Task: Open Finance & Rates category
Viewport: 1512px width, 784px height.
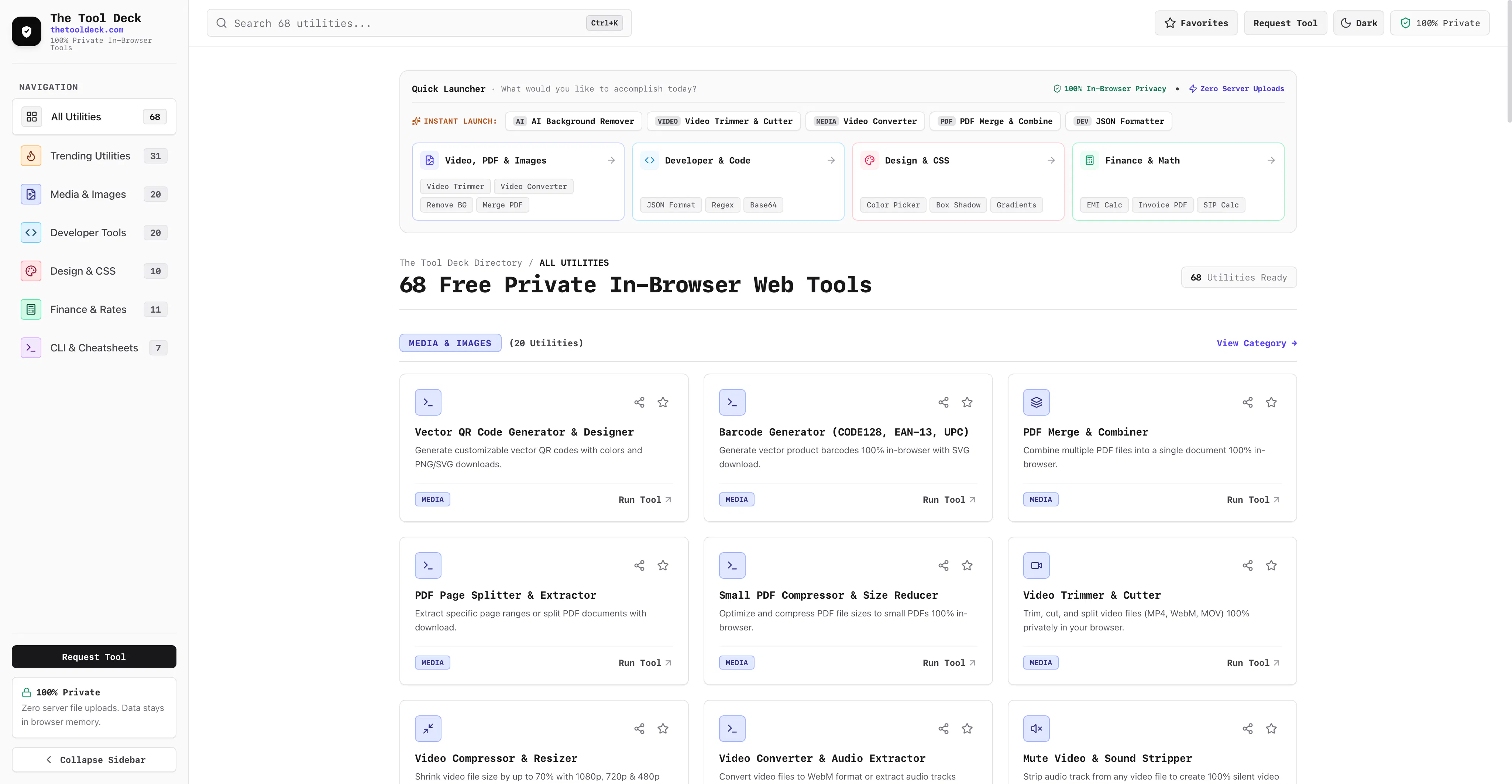Action: click(94, 309)
